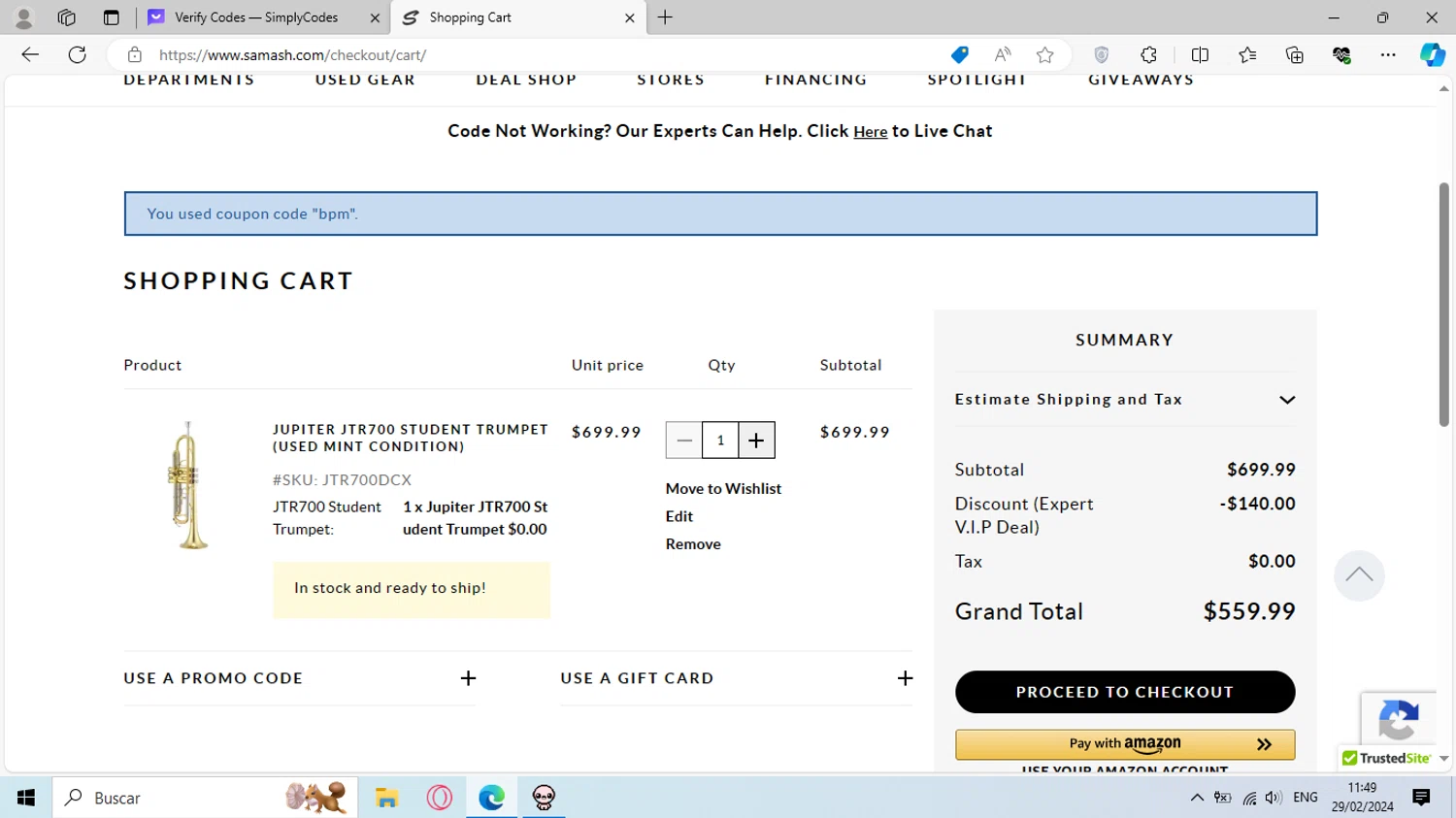
Task: Click Edit for the trumpet item
Action: click(679, 516)
